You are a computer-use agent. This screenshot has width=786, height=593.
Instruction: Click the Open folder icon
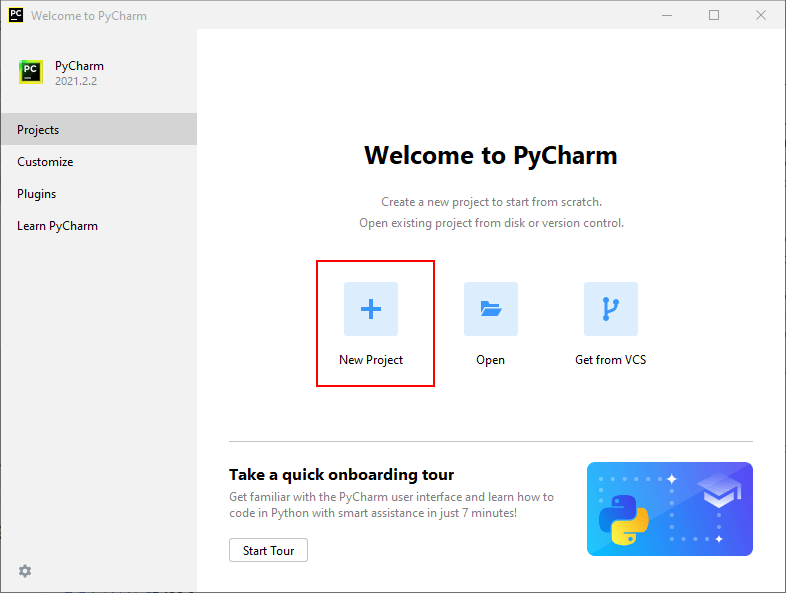point(490,309)
